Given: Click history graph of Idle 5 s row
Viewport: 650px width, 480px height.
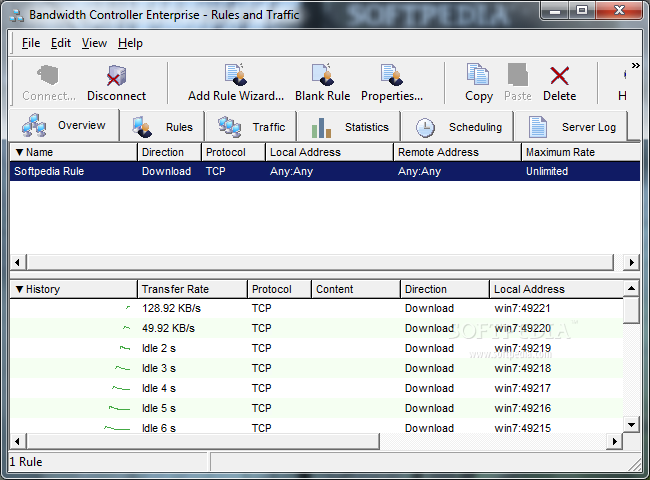Looking at the screenshot, I should click(x=119, y=408).
